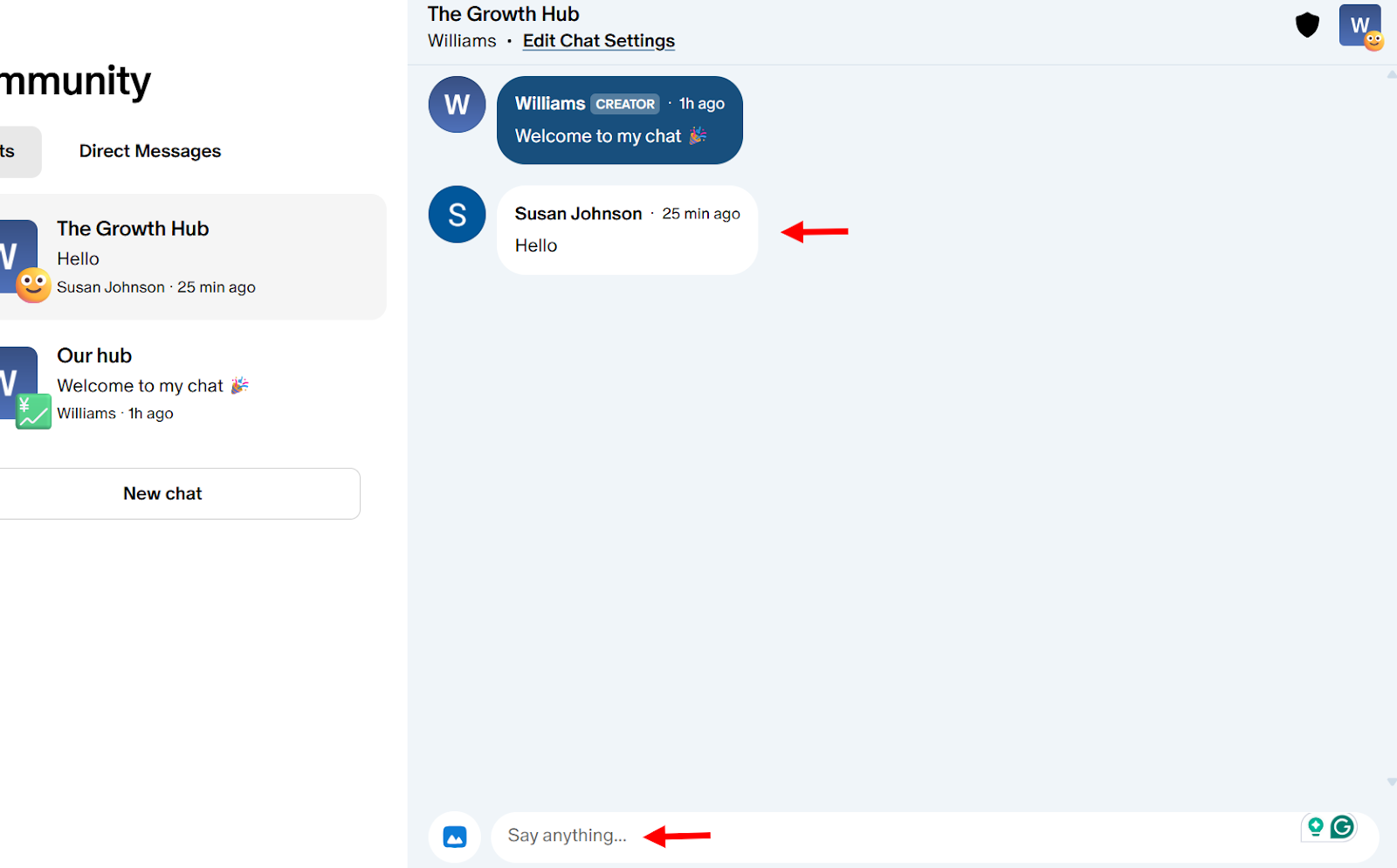Viewport: 1397px width, 868px height.
Task: Click the CREATOR badge next to Williams
Action: click(625, 104)
